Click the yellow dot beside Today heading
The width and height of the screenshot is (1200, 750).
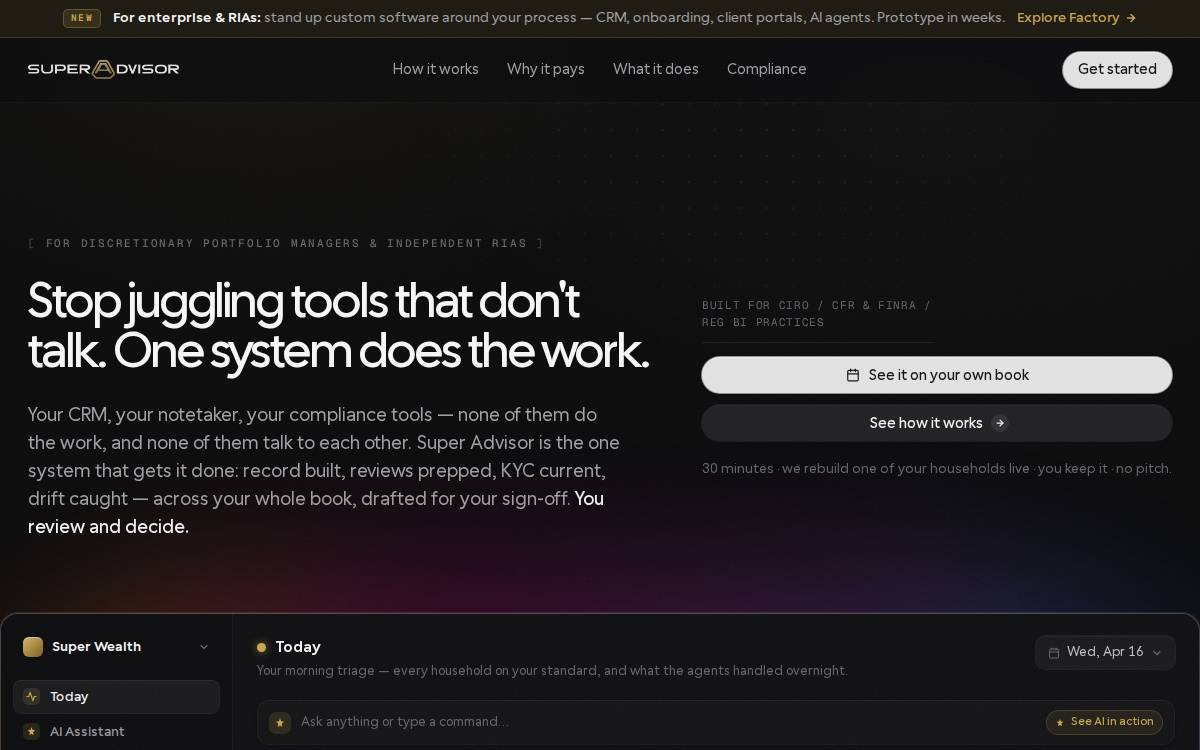262,647
